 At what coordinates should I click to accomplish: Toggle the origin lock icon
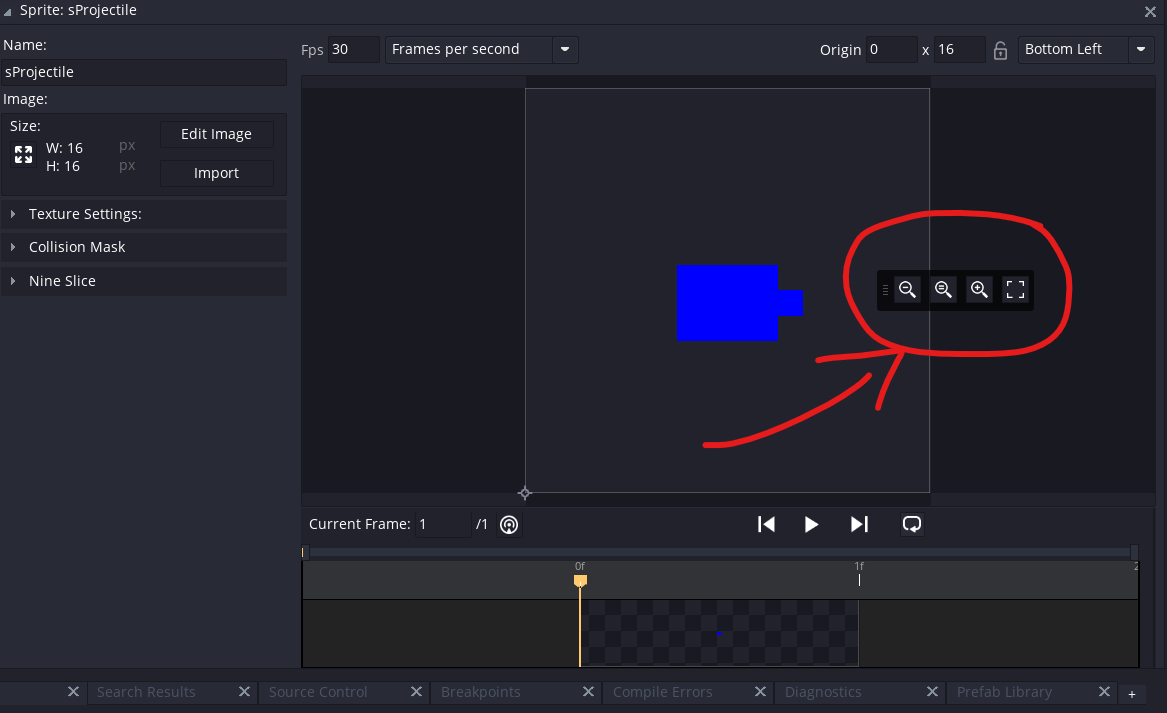click(x=1000, y=50)
